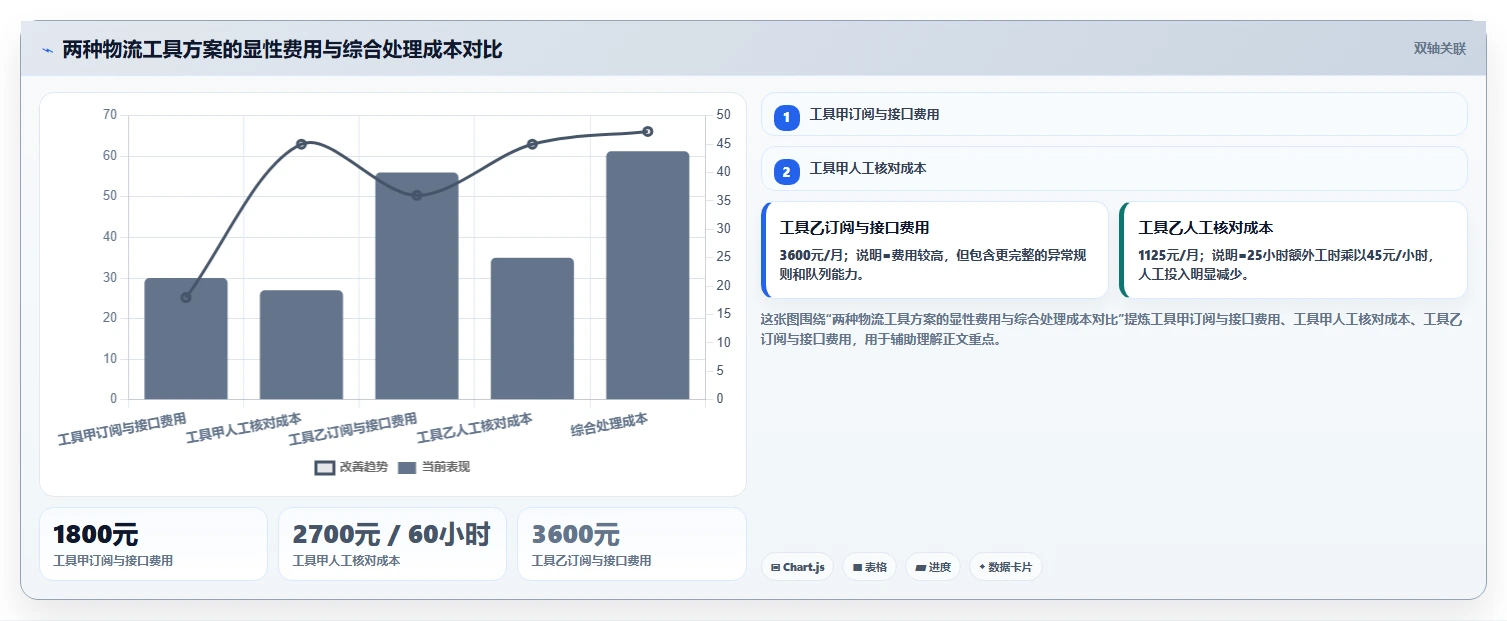
Task: Click the 工具乙人工核对成本 x-axis label
Action: (474, 428)
